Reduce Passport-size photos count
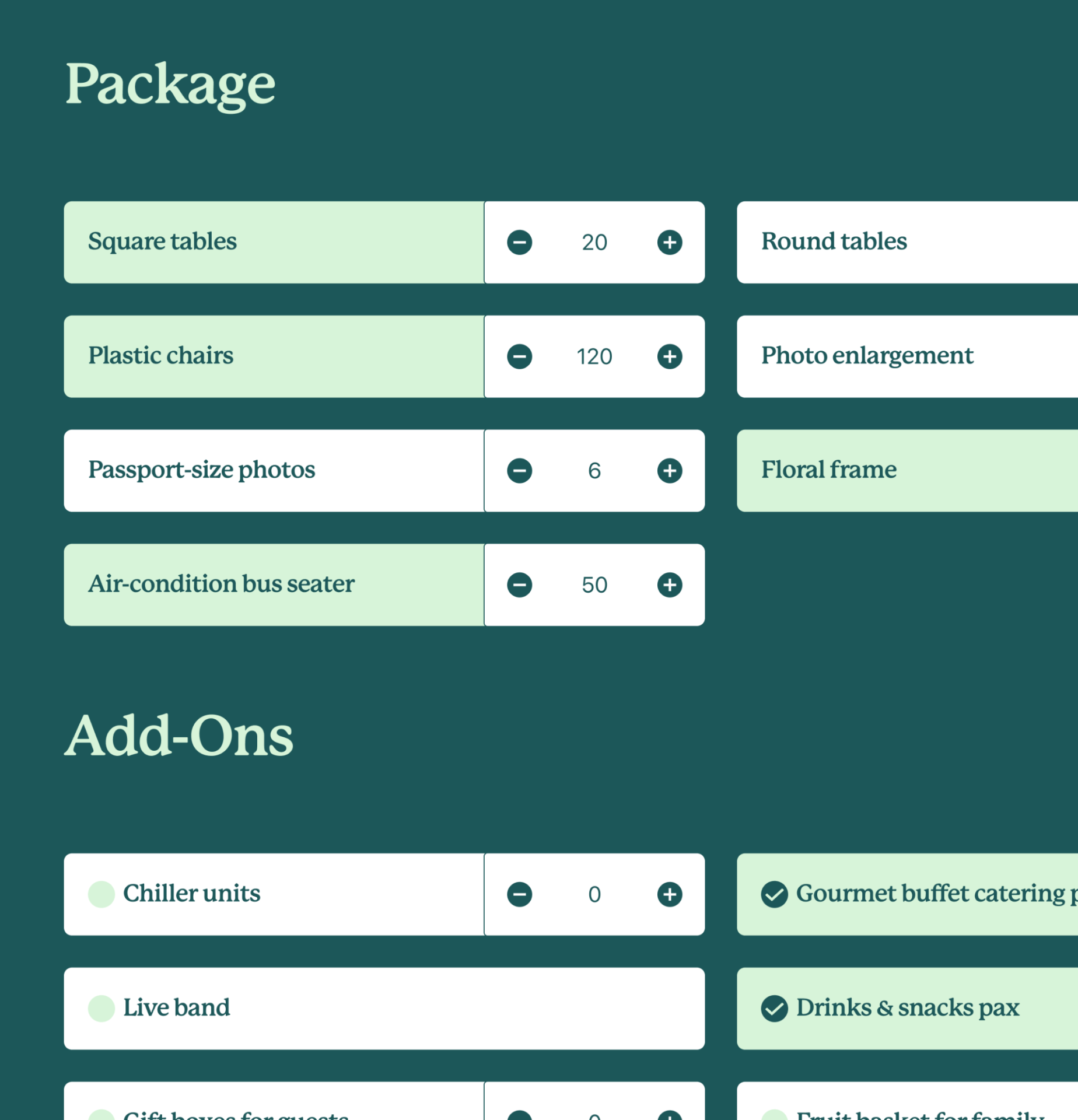Viewport: 1078px width, 1120px height. [x=519, y=471]
